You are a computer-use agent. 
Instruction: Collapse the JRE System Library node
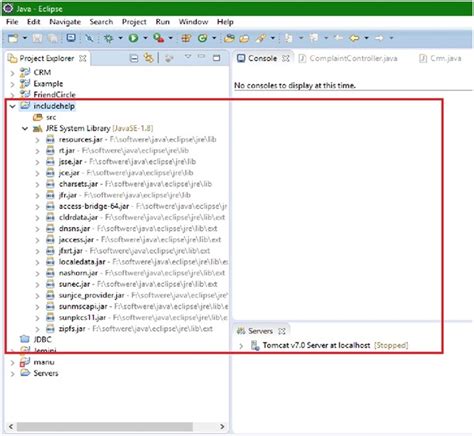[25, 129]
